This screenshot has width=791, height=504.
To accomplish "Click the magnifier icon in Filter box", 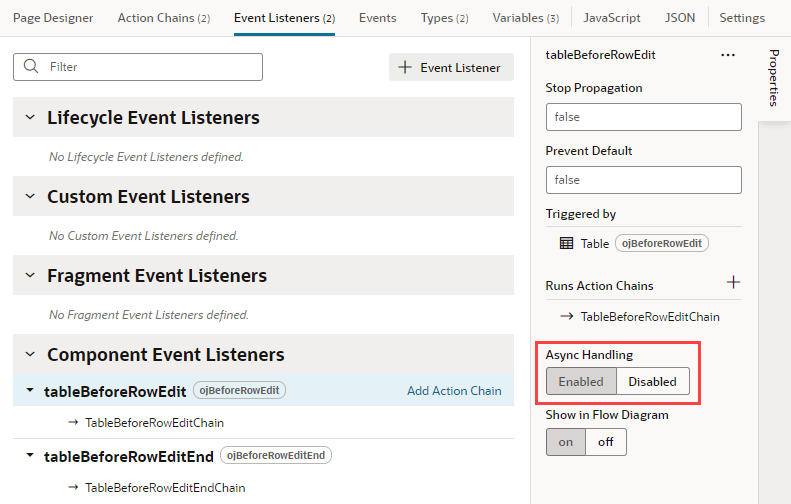I will point(31,66).
